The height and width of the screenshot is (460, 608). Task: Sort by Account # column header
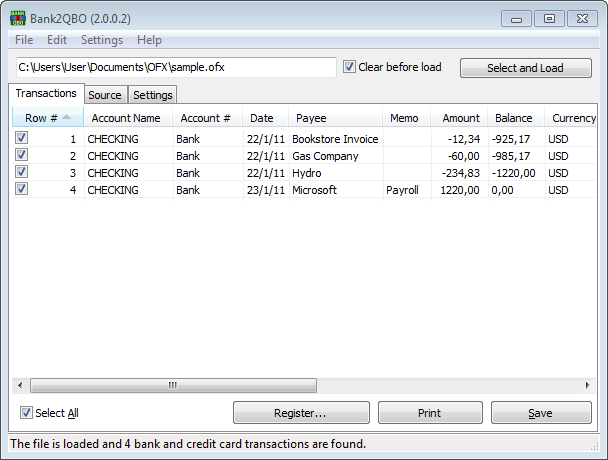(x=207, y=118)
